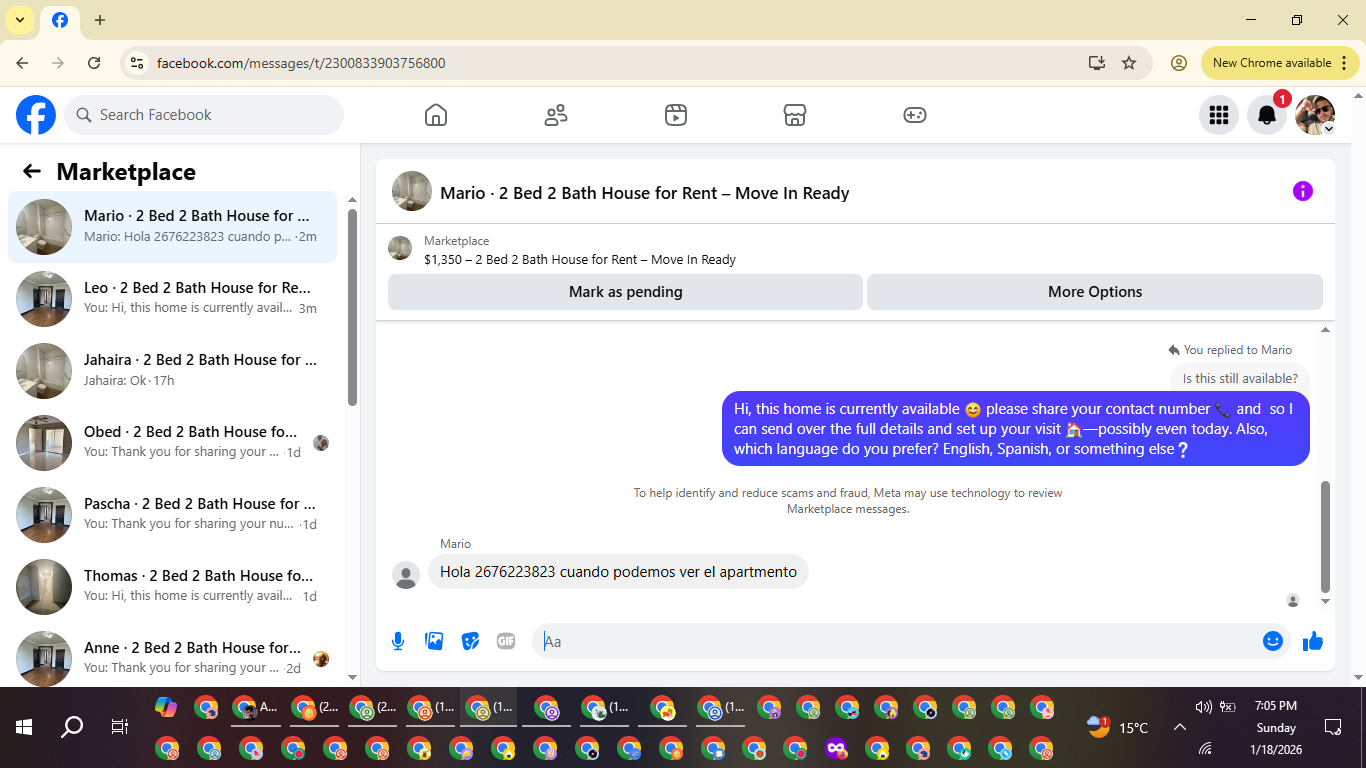Open the Friends icon in top navigation
This screenshot has width=1366, height=768.
pyautogui.click(x=556, y=115)
